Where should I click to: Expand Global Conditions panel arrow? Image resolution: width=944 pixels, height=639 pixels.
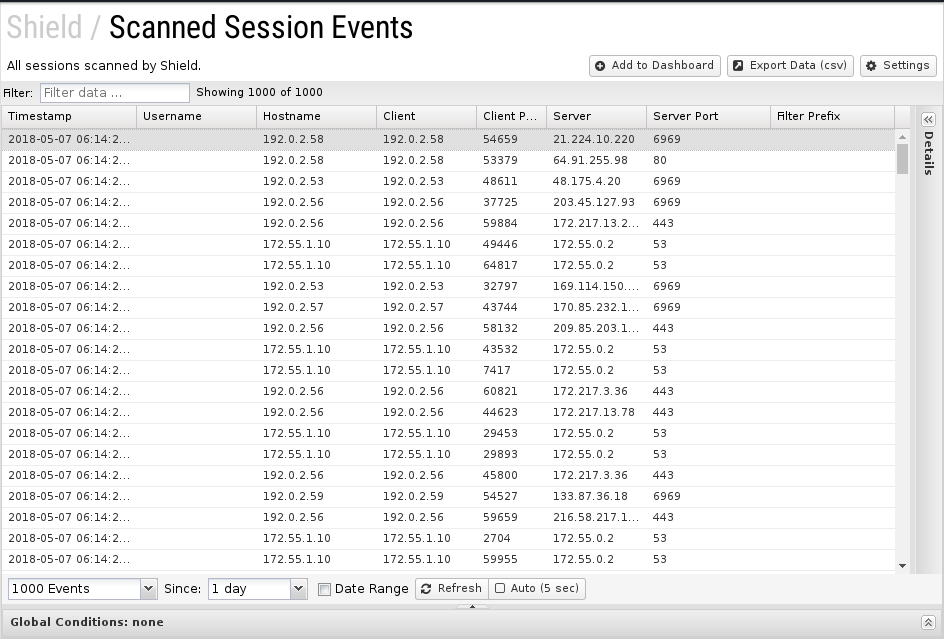point(928,622)
